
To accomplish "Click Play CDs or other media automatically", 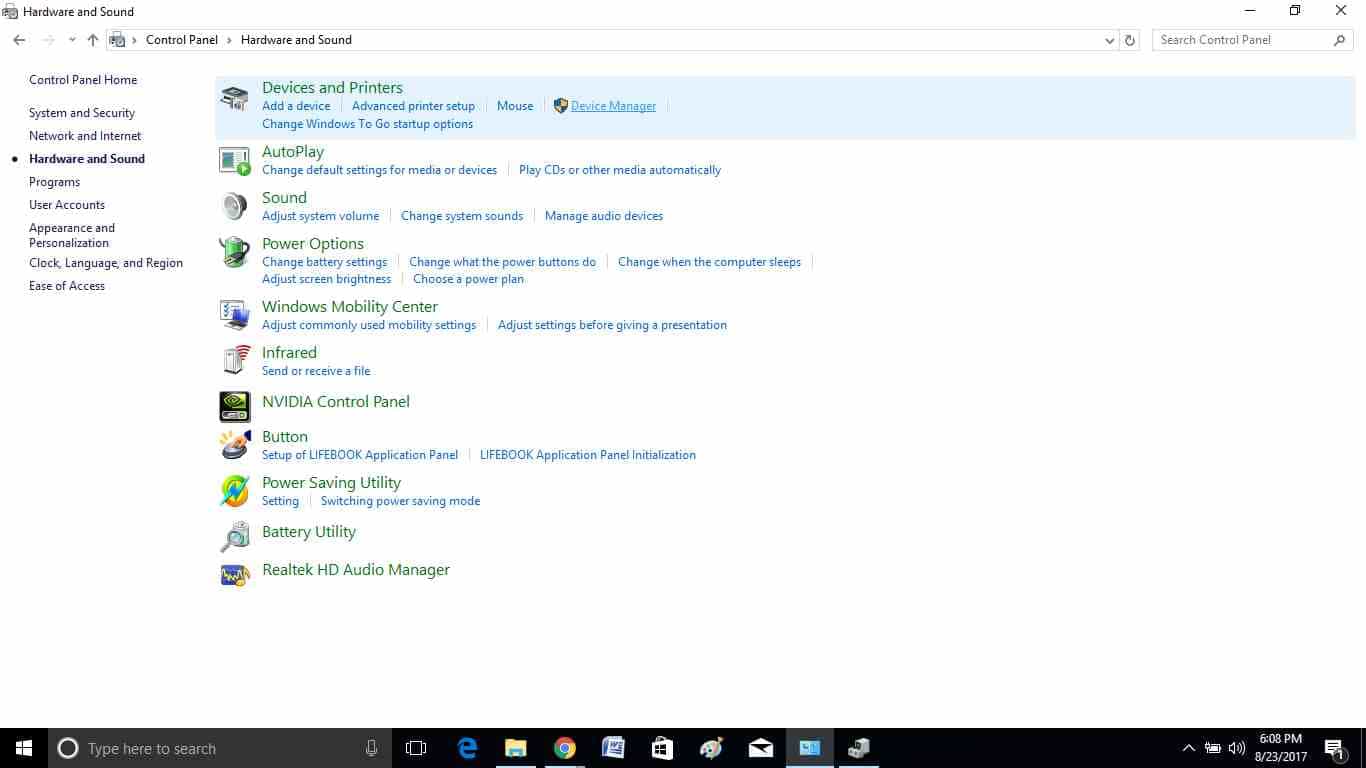I will tap(620, 170).
